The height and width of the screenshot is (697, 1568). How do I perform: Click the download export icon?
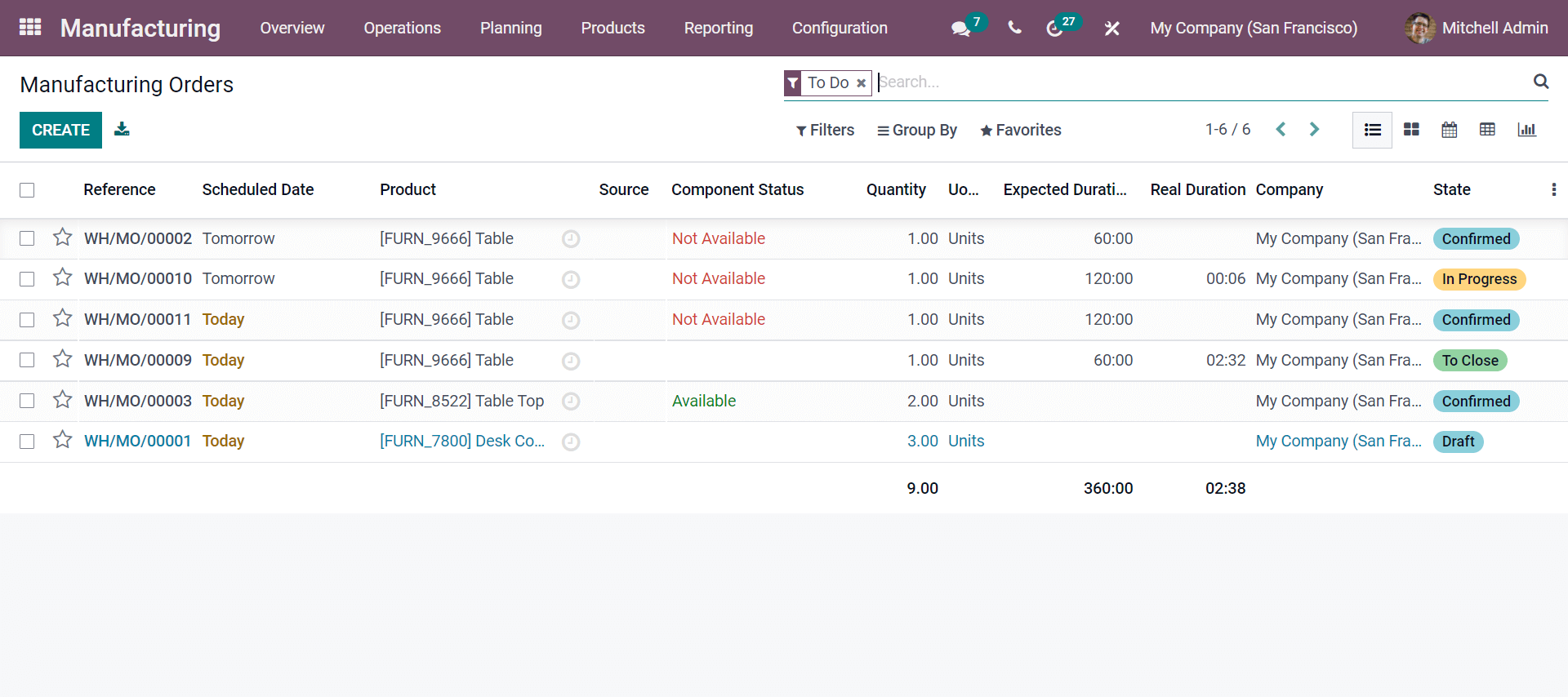122,129
